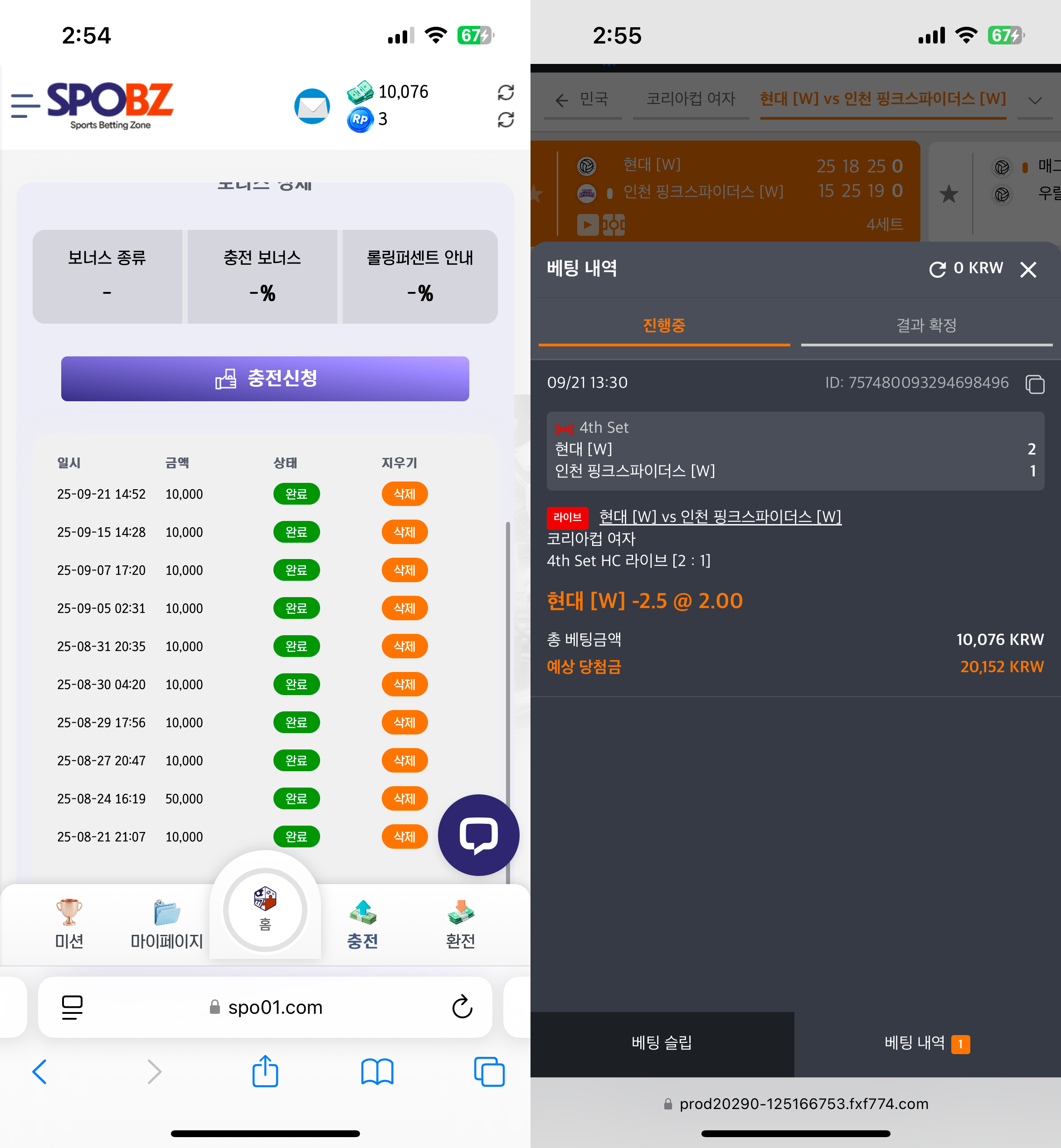Viewport: 1061px width, 1148px height.
Task: Copy the bet ID number
Action: click(x=1035, y=384)
